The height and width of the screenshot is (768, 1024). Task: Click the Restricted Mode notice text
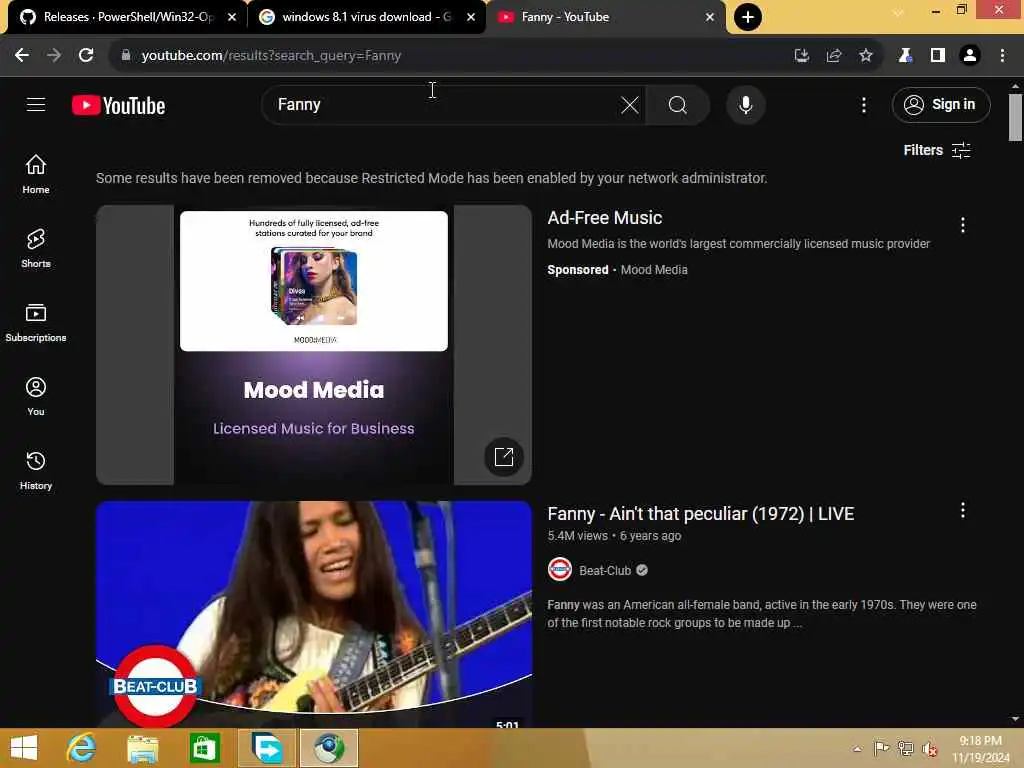click(432, 178)
